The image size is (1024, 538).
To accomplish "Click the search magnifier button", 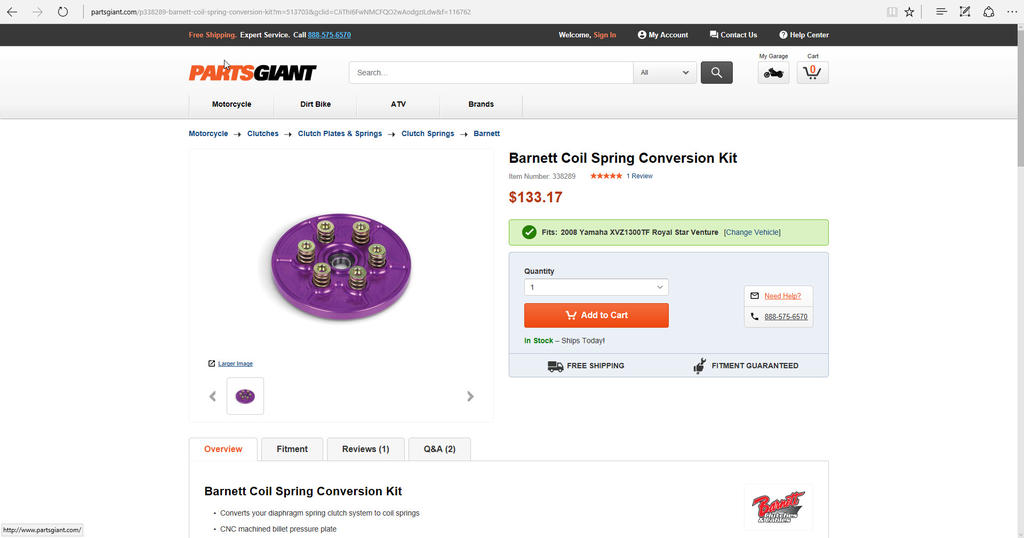I will point(716,72).
